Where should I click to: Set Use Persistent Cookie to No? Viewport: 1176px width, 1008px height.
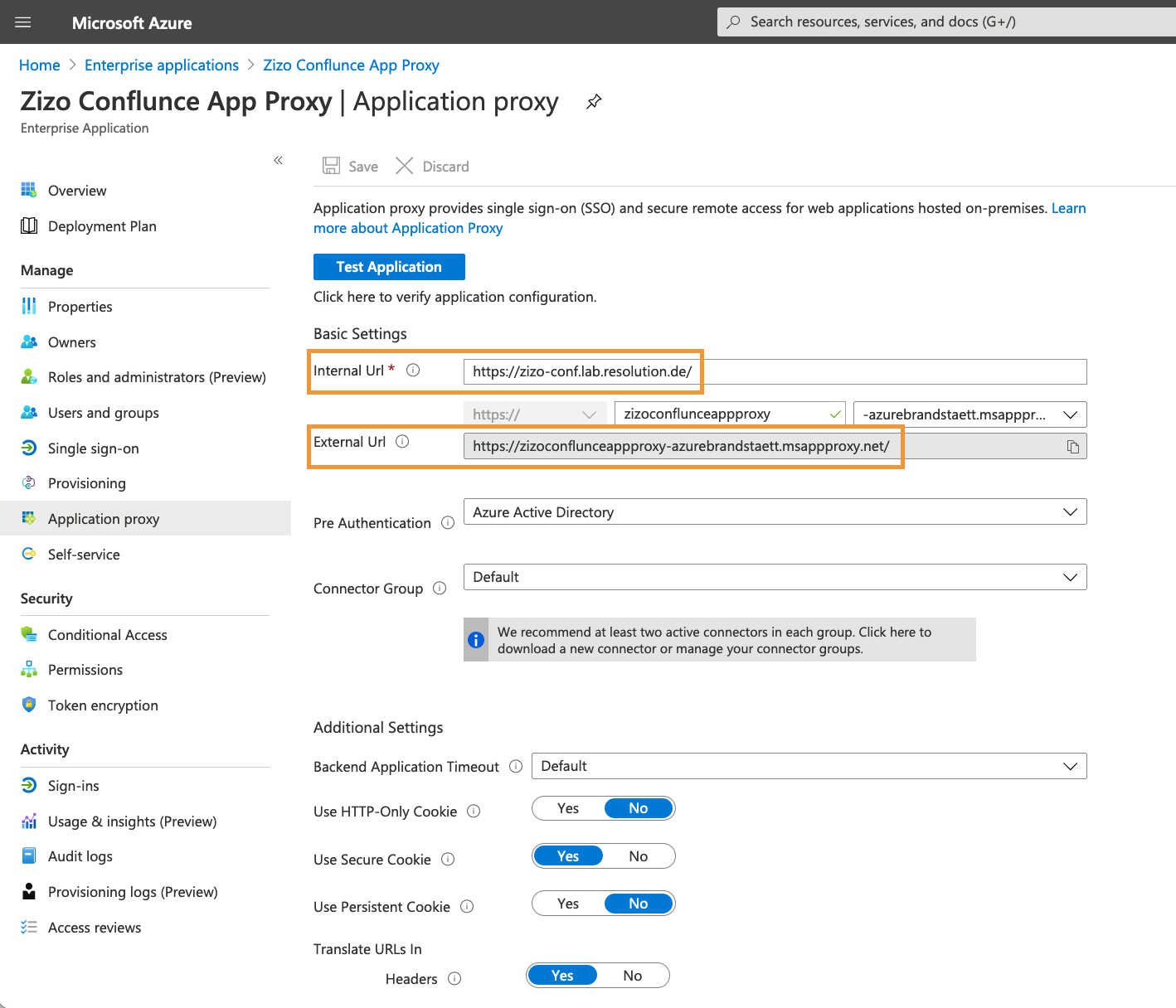[639, 904]
